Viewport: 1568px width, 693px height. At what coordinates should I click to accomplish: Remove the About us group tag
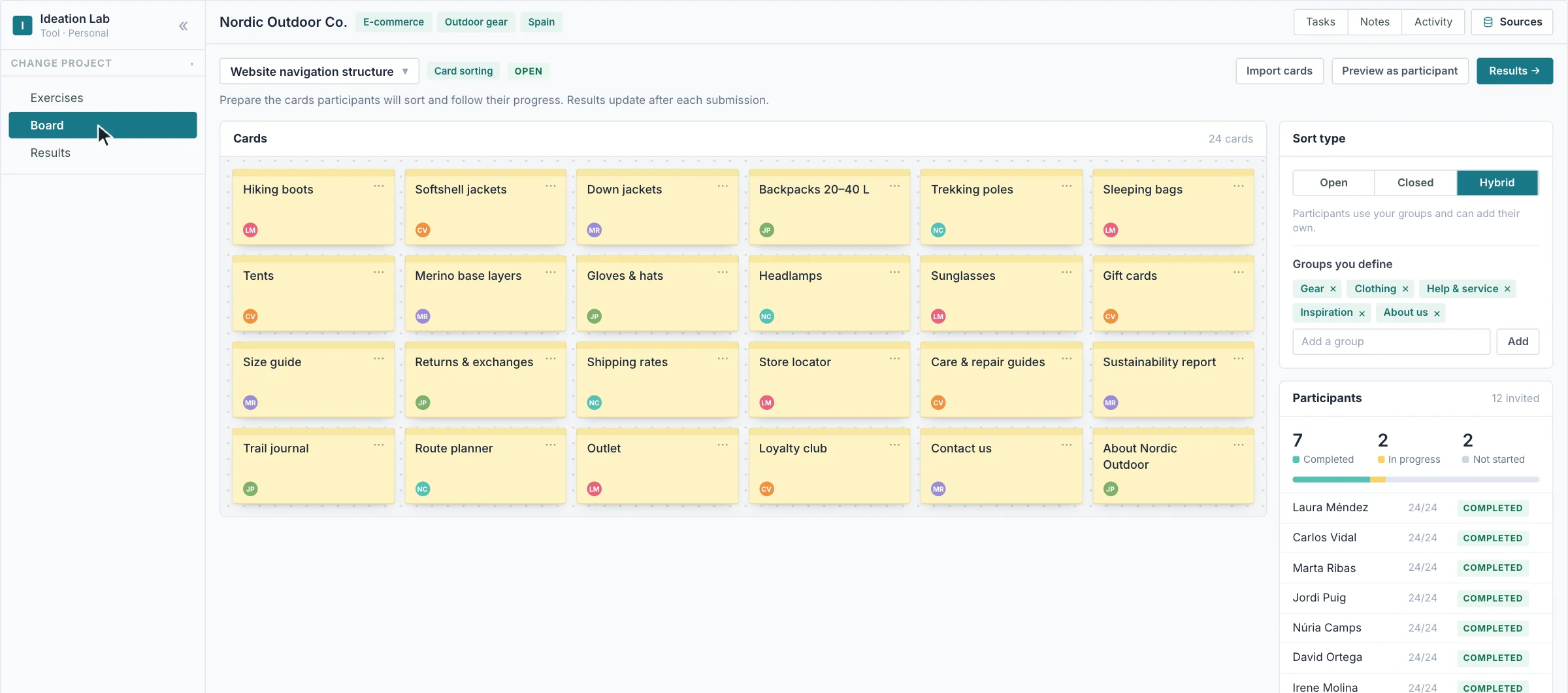pyautogui.click(x=1437, y=313)
